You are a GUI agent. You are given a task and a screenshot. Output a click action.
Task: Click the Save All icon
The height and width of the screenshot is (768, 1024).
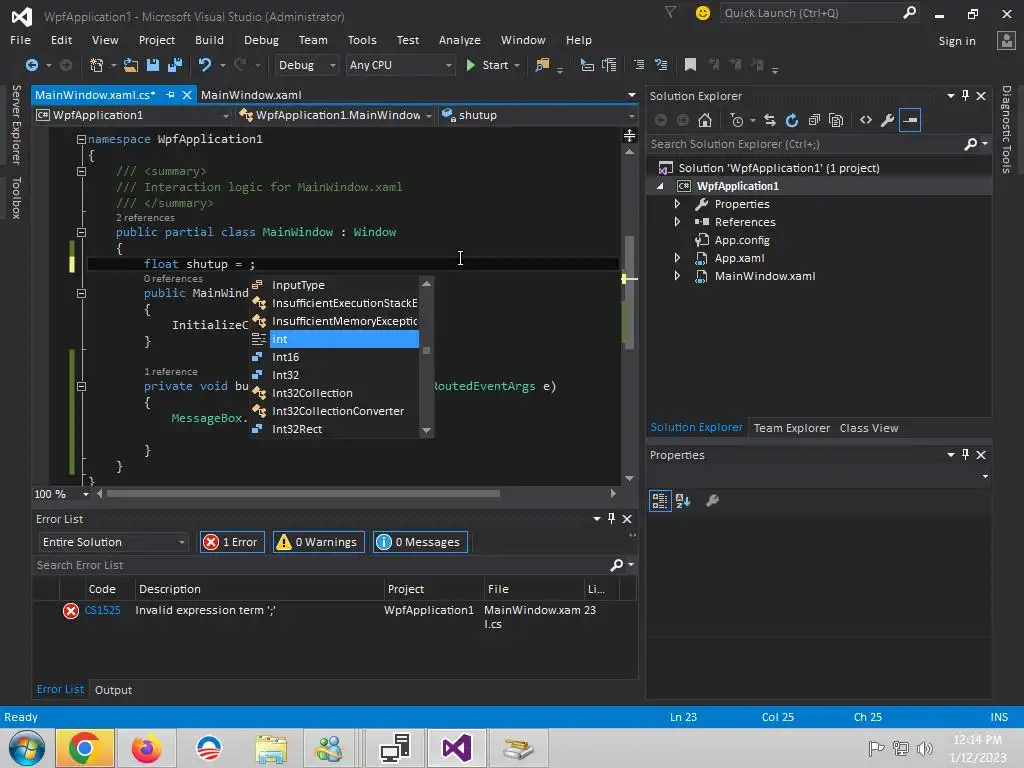(175, 65)
